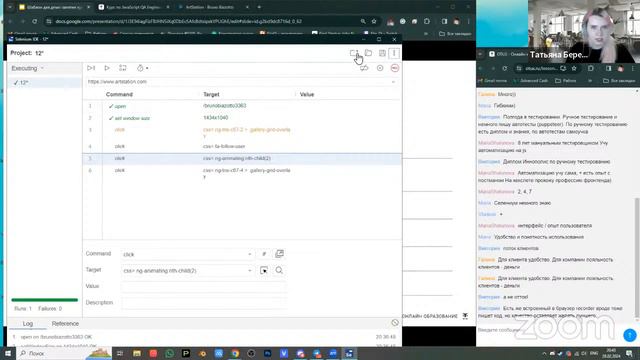Click select target in page icon

[x=264, y=270]
